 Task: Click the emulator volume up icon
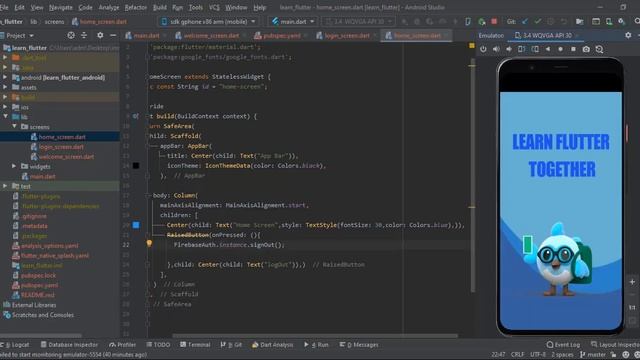point(496,49)
